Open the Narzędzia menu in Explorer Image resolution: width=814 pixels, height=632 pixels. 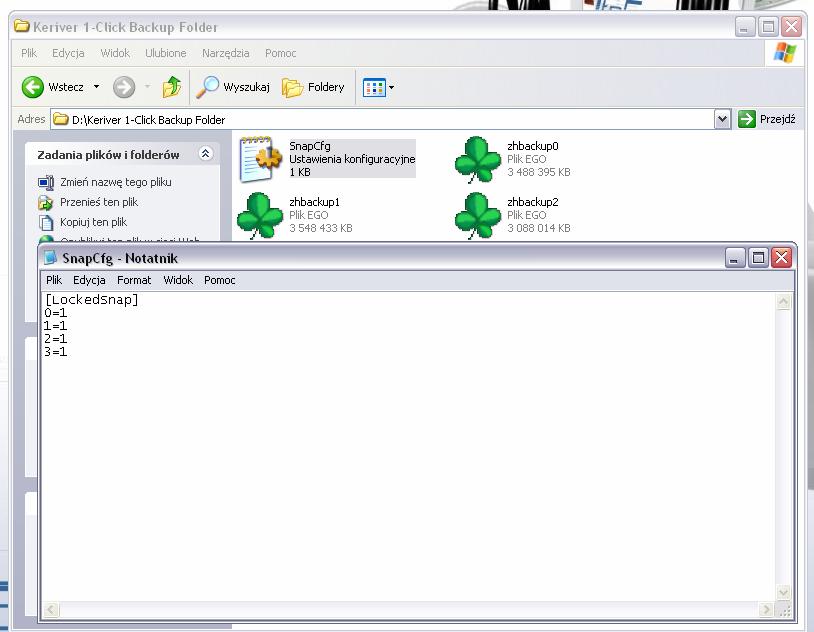tap(225, 53)
